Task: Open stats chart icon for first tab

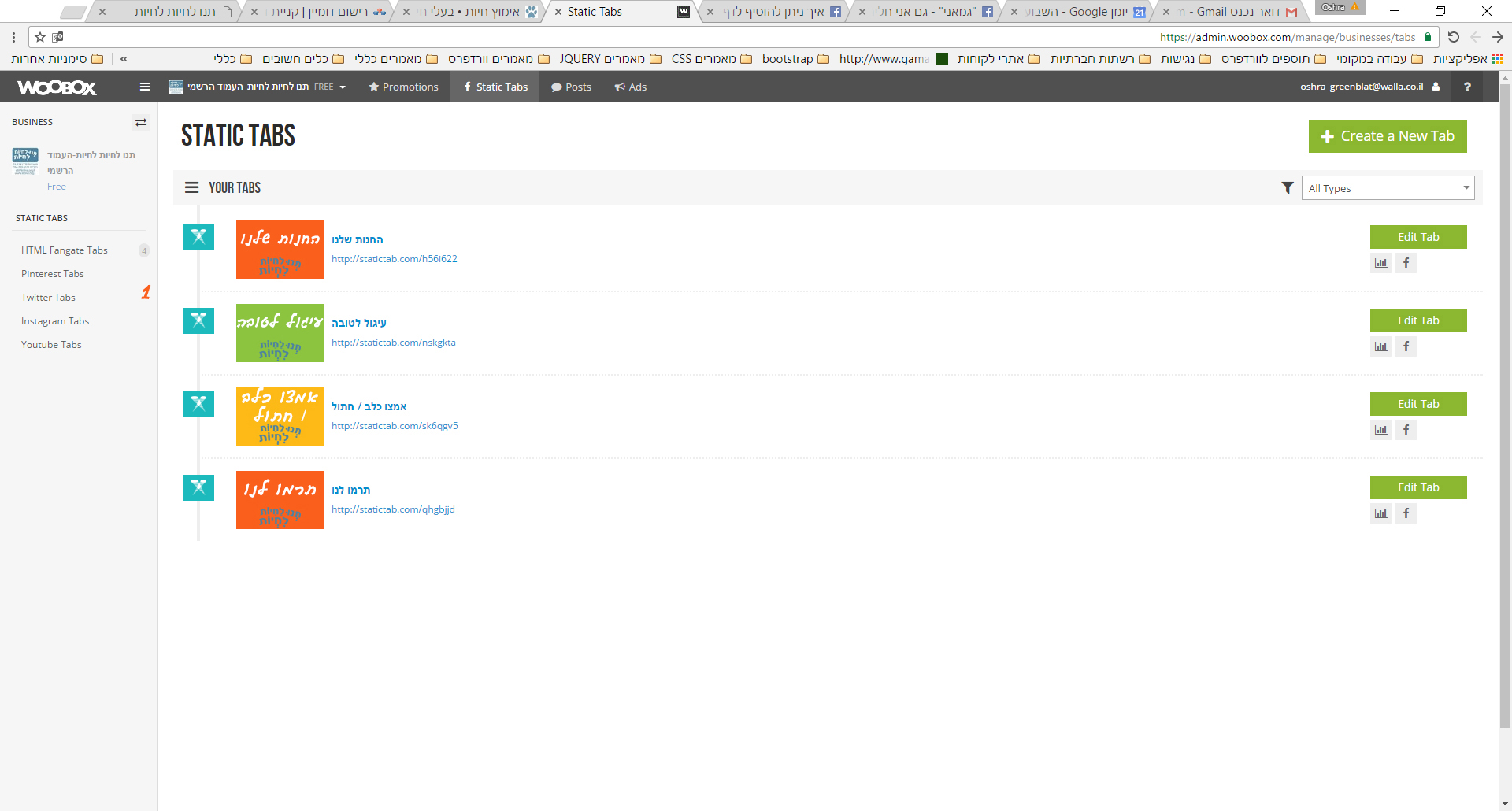Action: pyautogui.click(x=1380, y=263)
